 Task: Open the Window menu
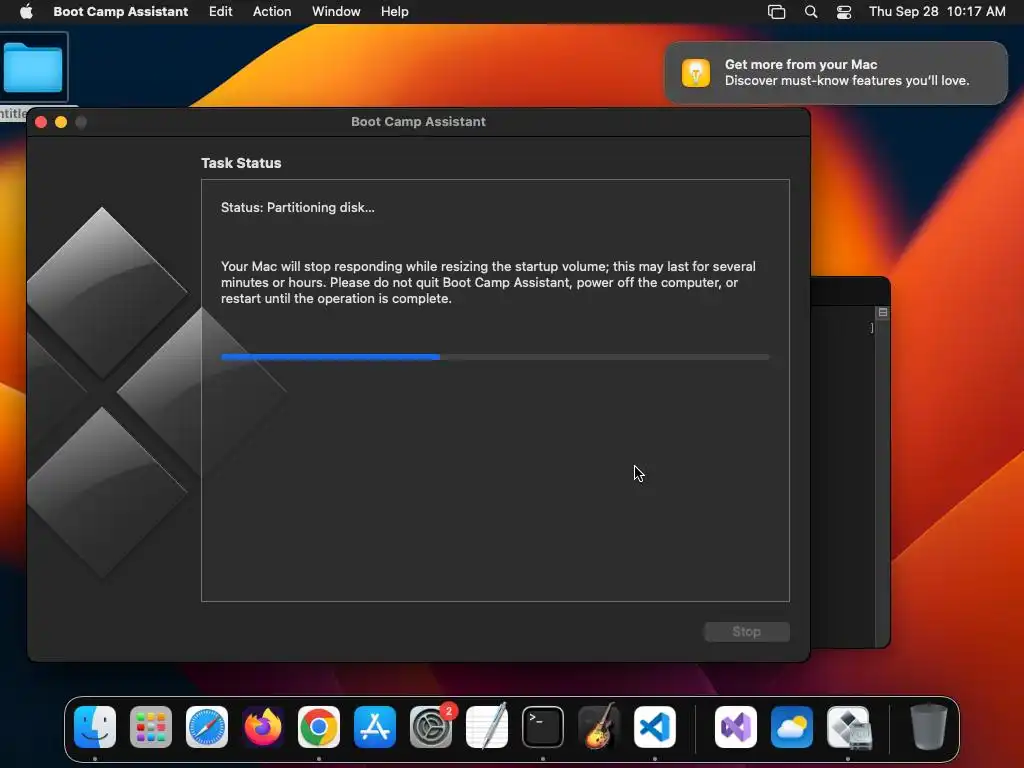(x=336, y=11)
